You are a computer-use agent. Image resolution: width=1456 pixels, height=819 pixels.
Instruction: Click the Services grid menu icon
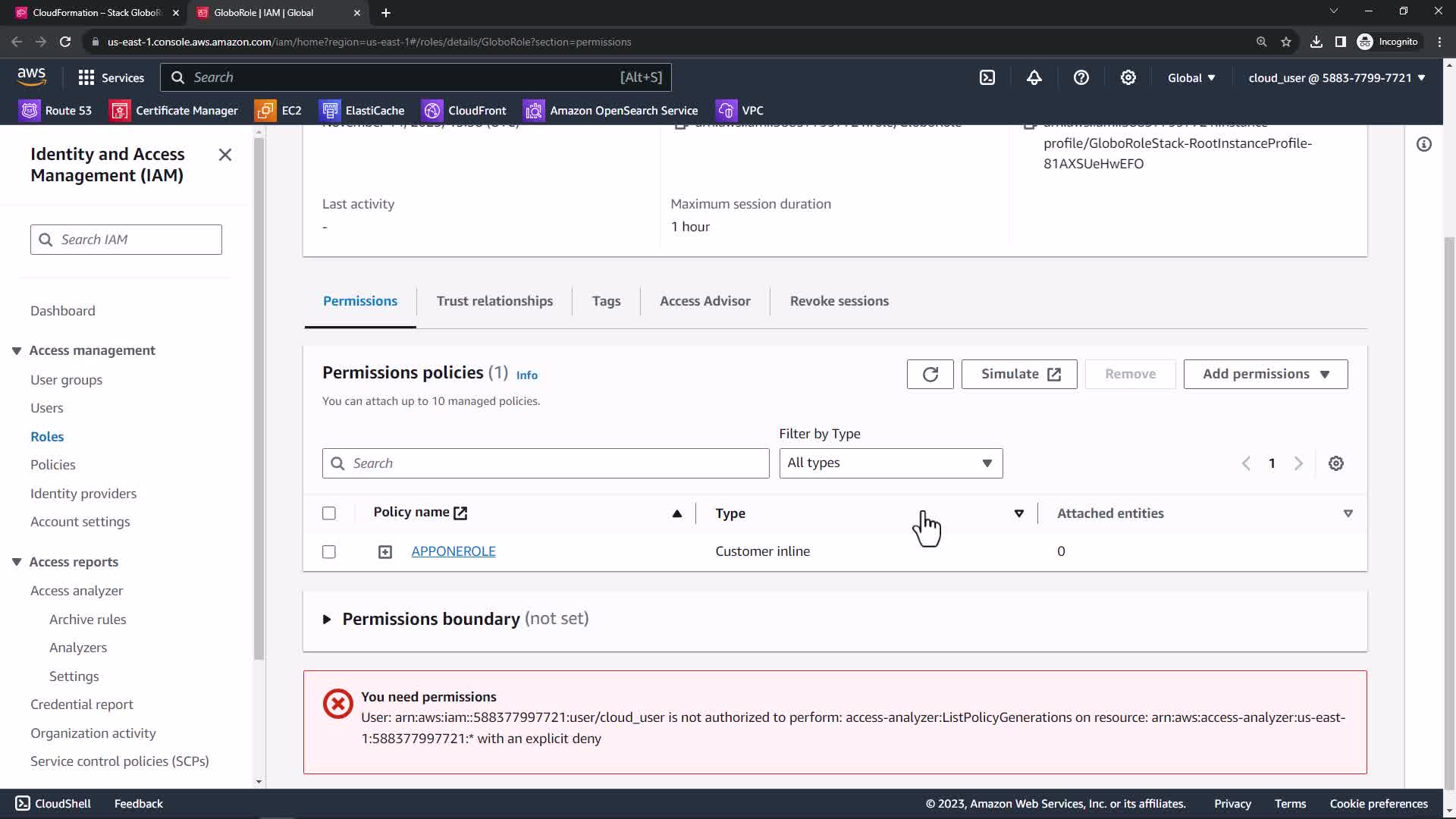[86, 77]
